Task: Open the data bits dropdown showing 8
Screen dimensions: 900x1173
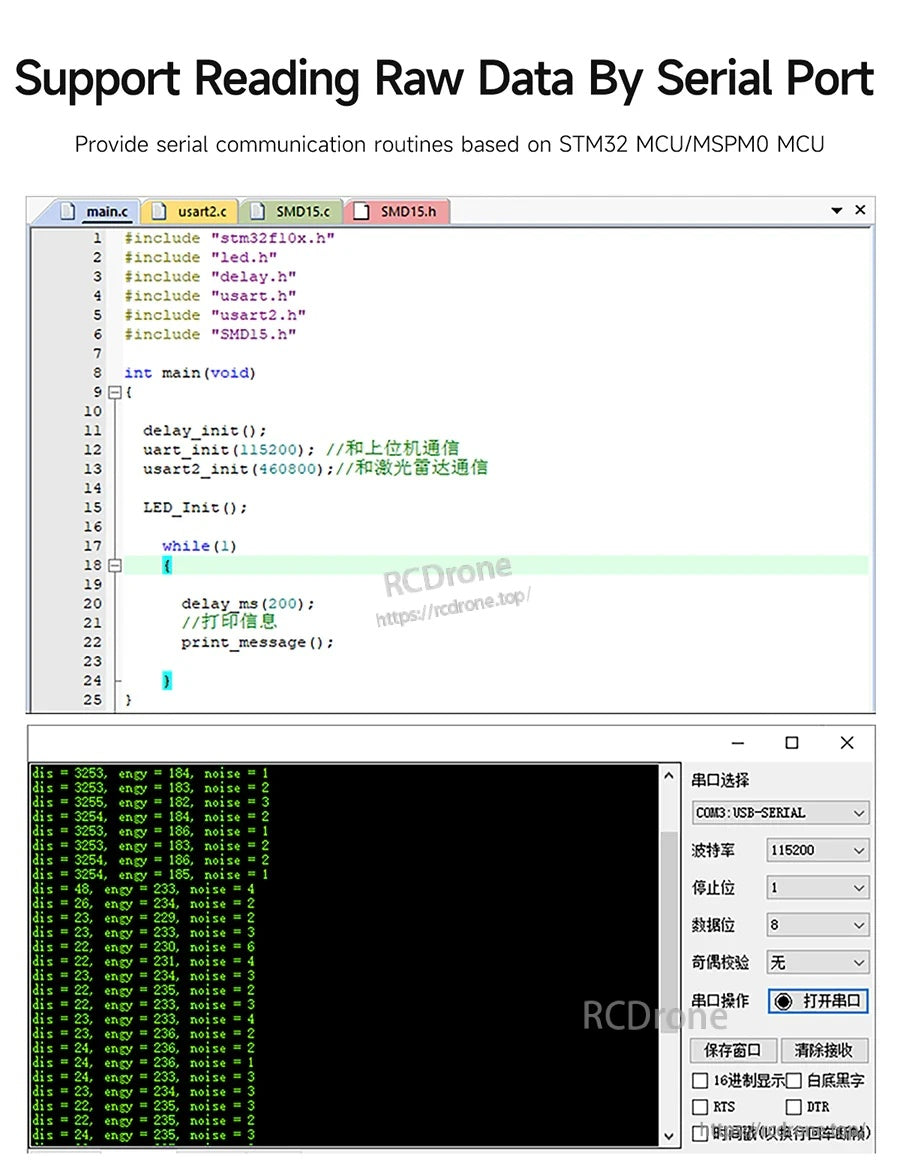Action: [818, 925]
